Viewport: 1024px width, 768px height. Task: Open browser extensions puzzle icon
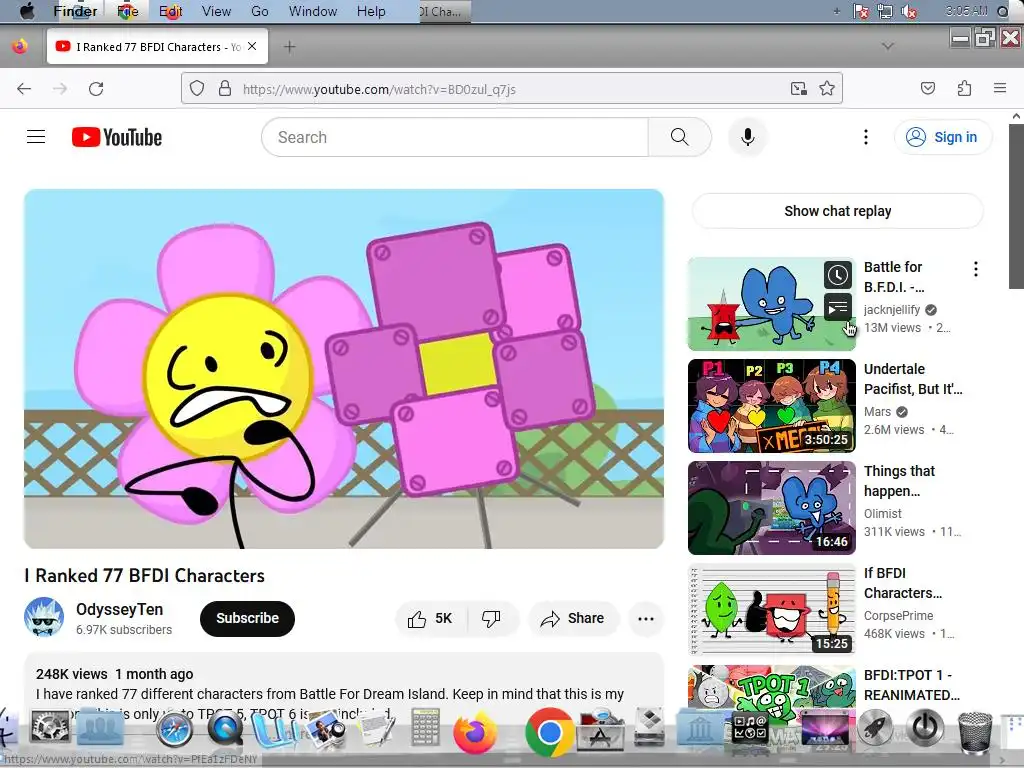tap(964, 89)
